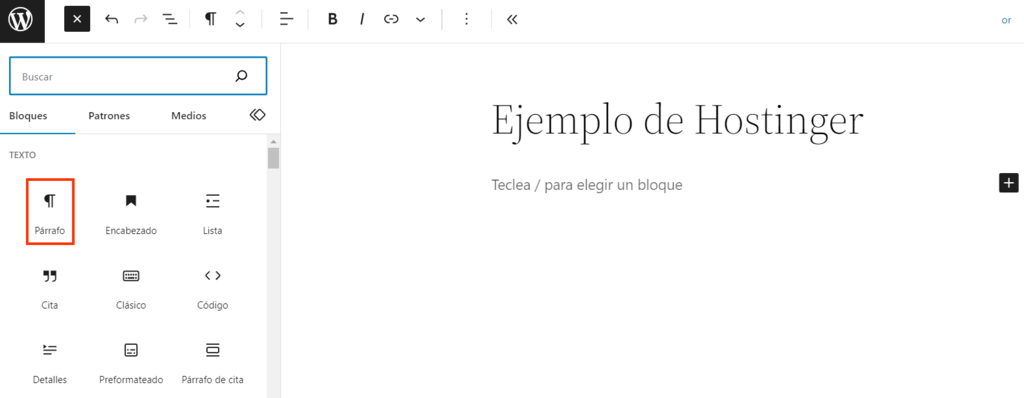Click the redo arrow icon
The image size is (1024, 398).
[140, 20]
